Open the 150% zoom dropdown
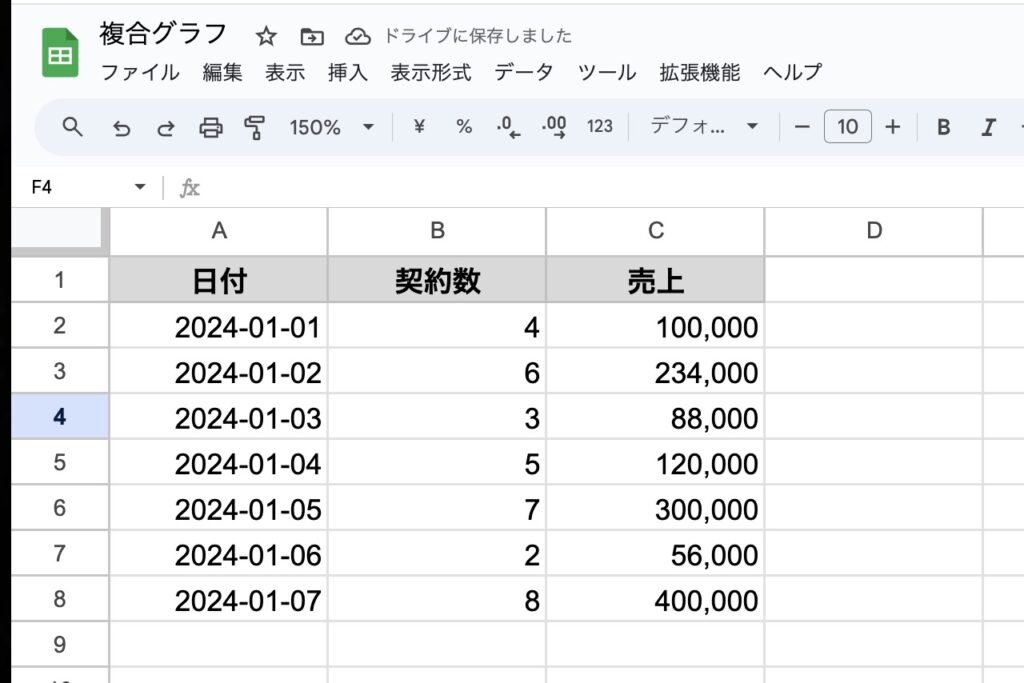The height and width of the screenshot is (683, 1024). click(331, 127)
